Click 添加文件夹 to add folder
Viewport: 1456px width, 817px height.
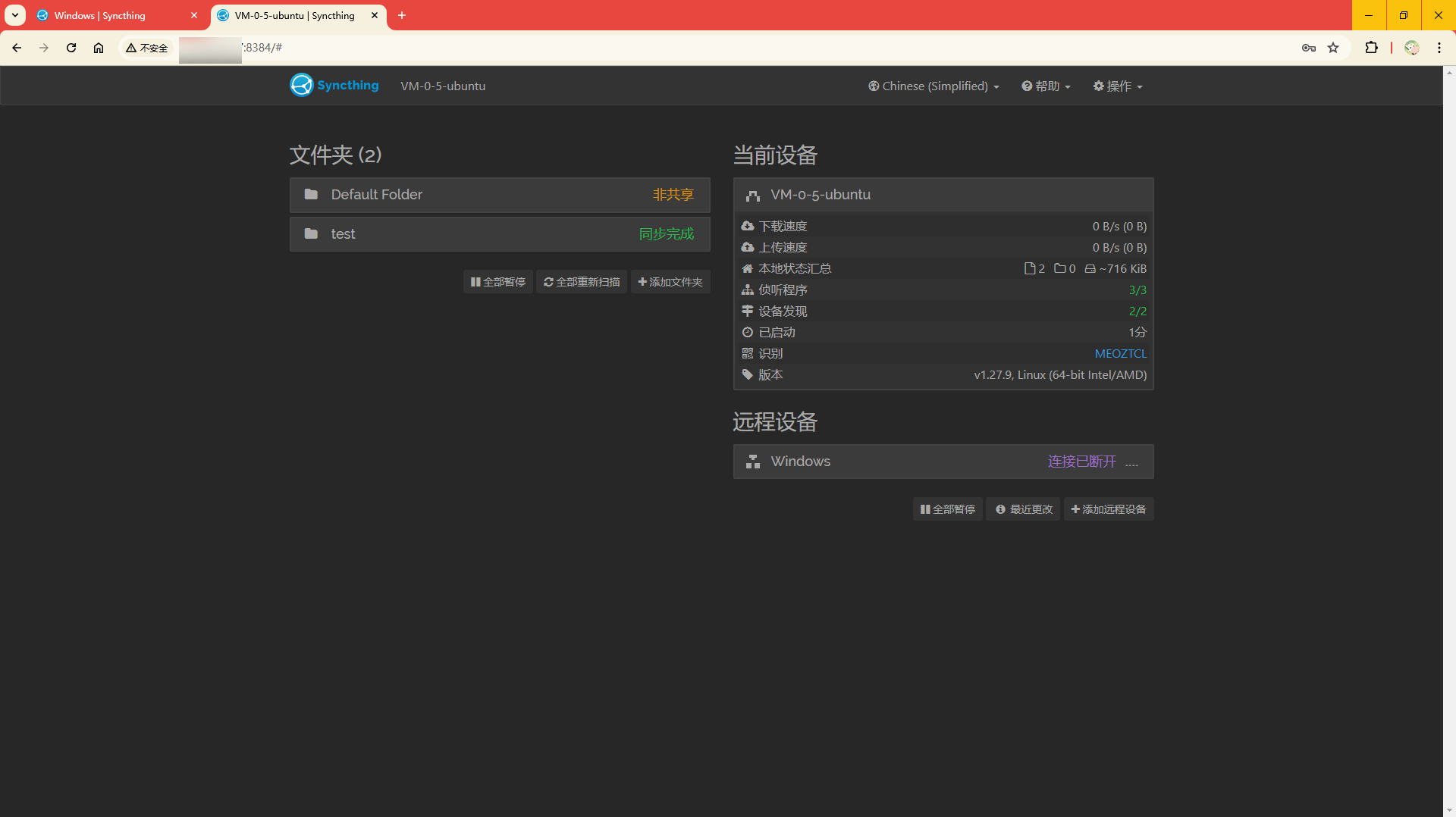pos(670,282)
